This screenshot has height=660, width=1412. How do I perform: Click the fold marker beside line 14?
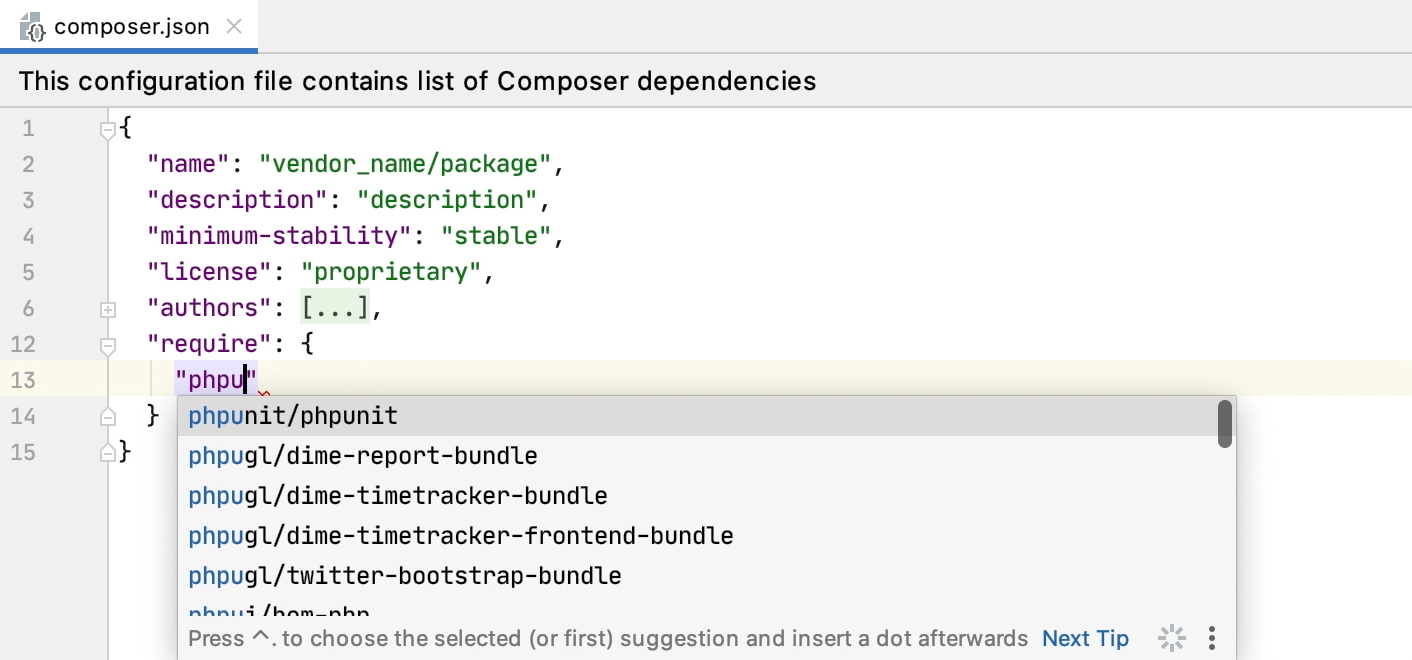pyautogui.click(x=107, y=416)
